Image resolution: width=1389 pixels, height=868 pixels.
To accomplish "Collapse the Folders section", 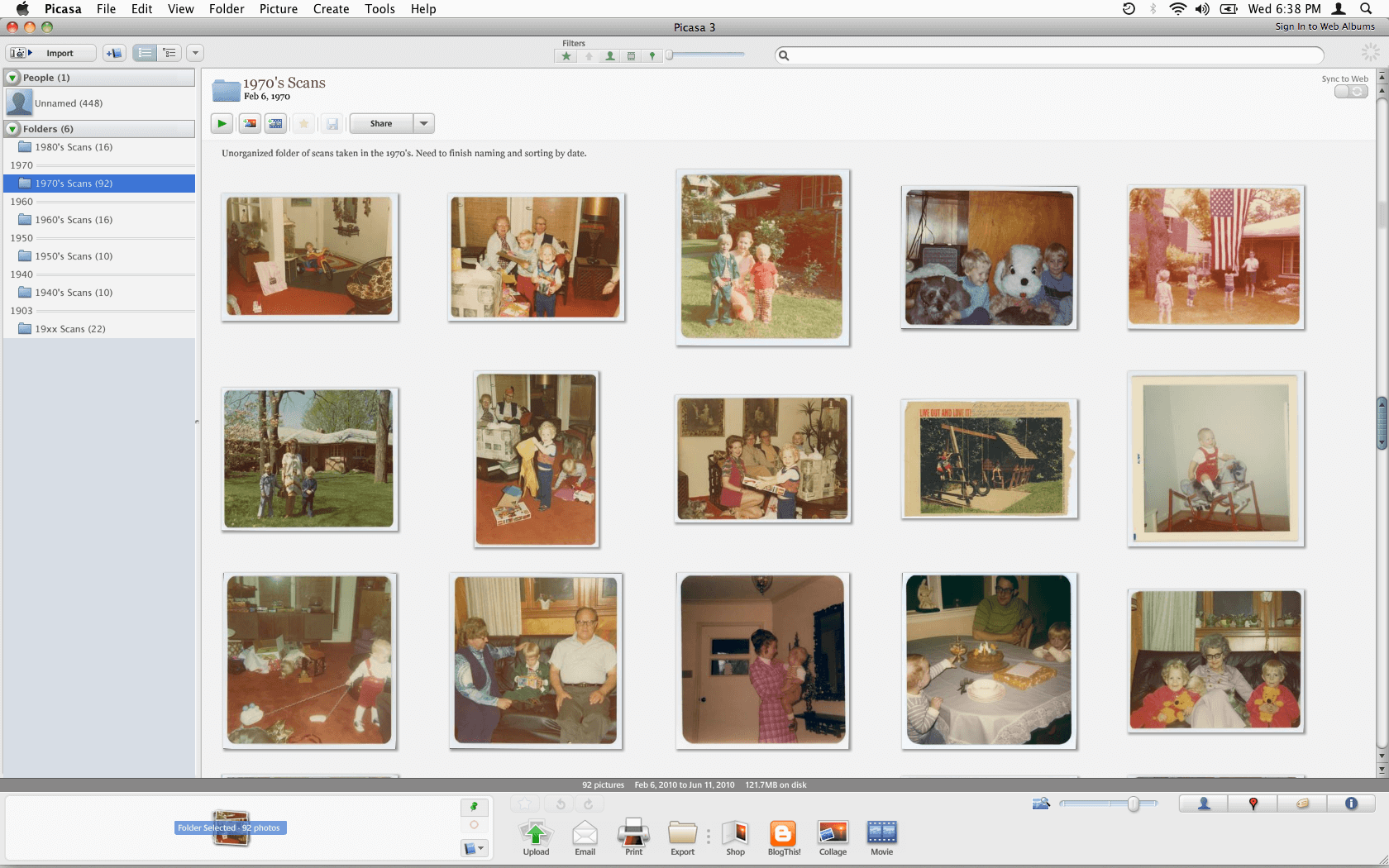I will pyautogui.click(x=12, y=129).
